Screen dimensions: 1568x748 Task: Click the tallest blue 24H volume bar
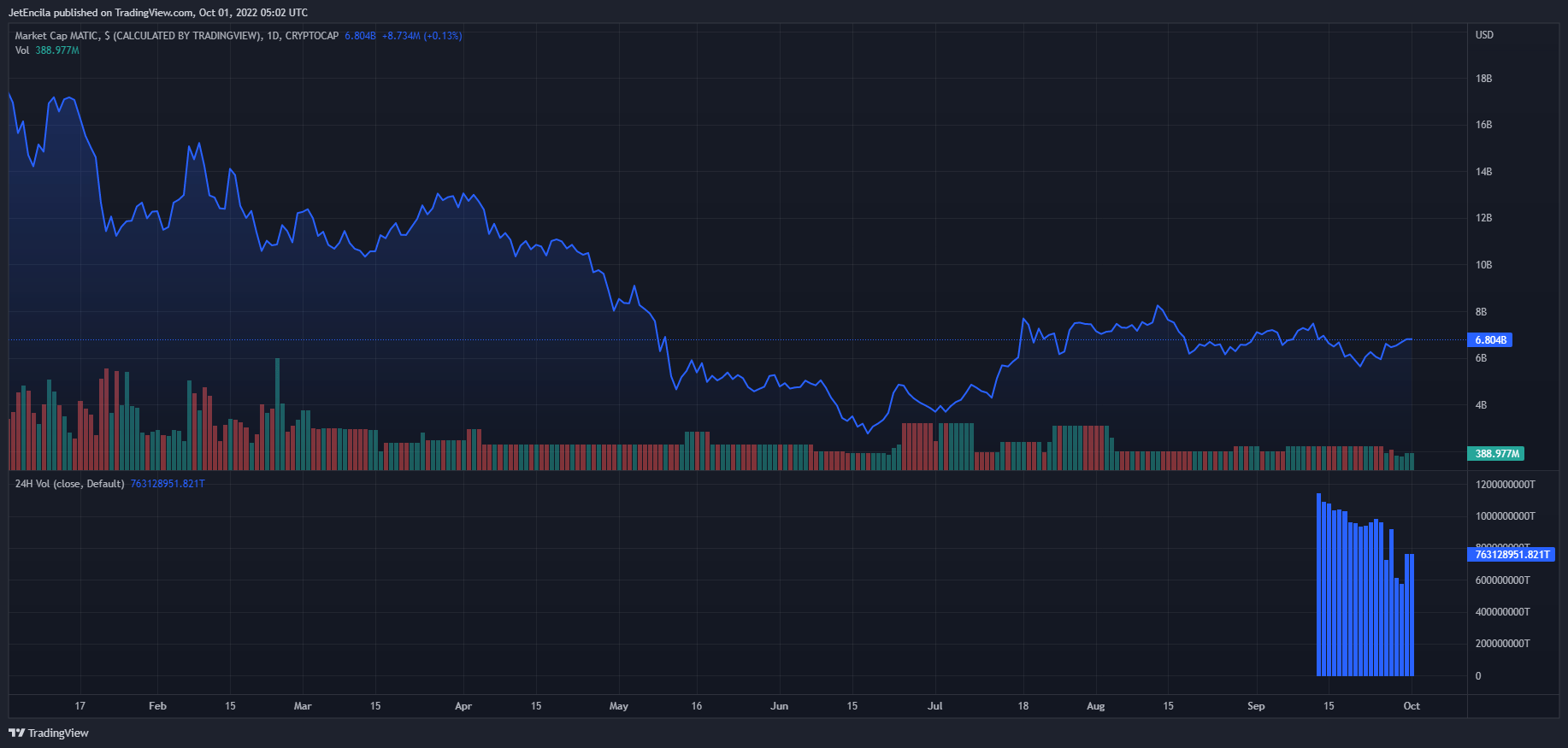pos(1318,585)
